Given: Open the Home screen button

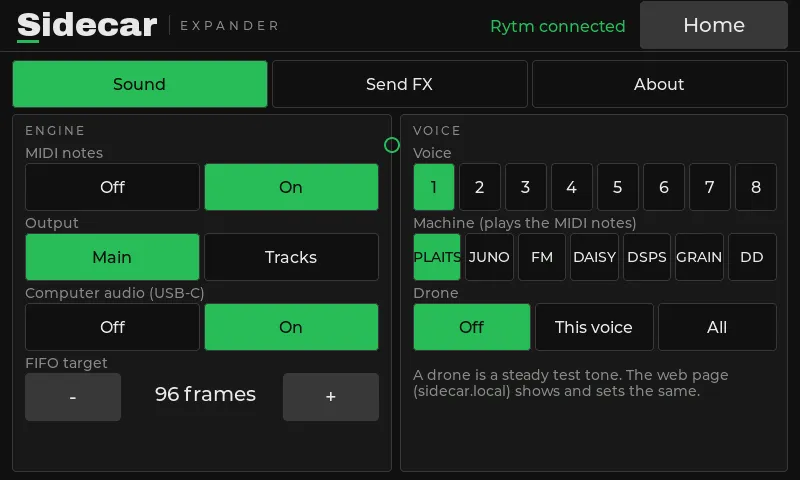Looking at the screenshot, I should pos(714,25).
